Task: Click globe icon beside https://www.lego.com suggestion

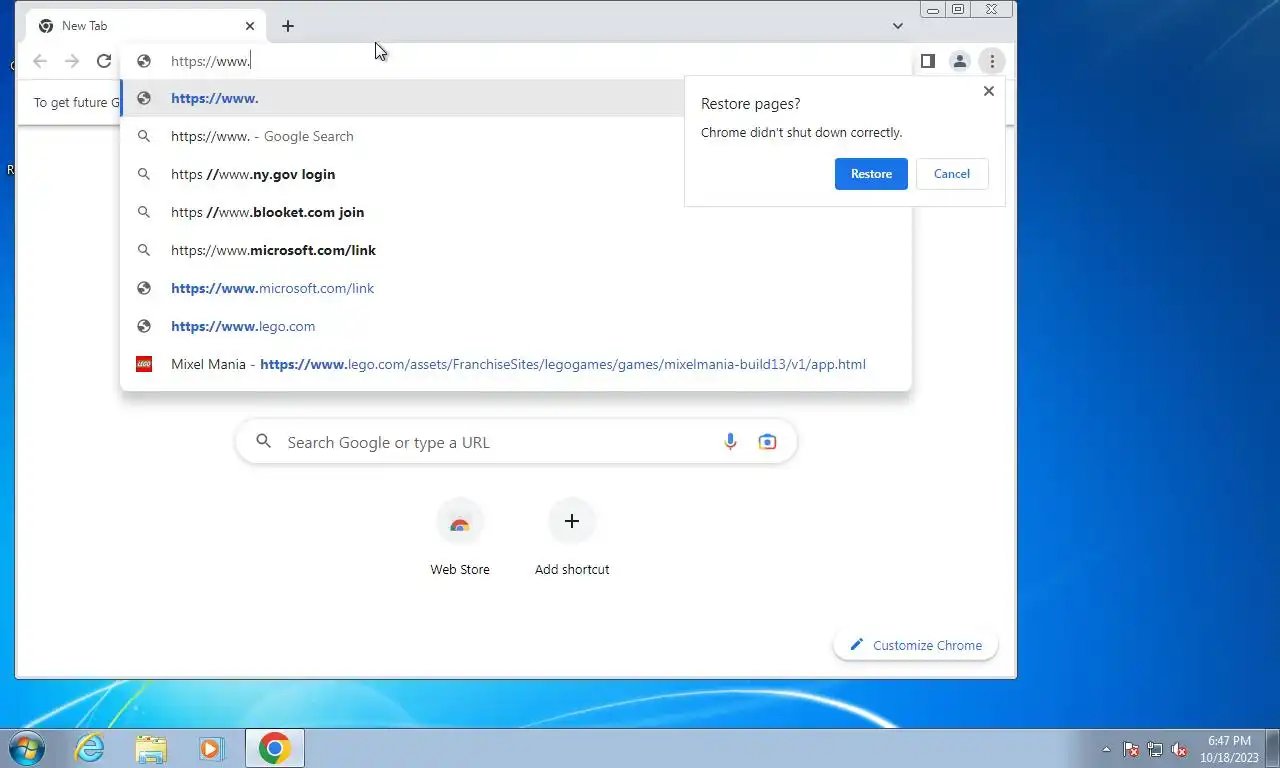Action: pyautogui.click(x=144, y=326)
